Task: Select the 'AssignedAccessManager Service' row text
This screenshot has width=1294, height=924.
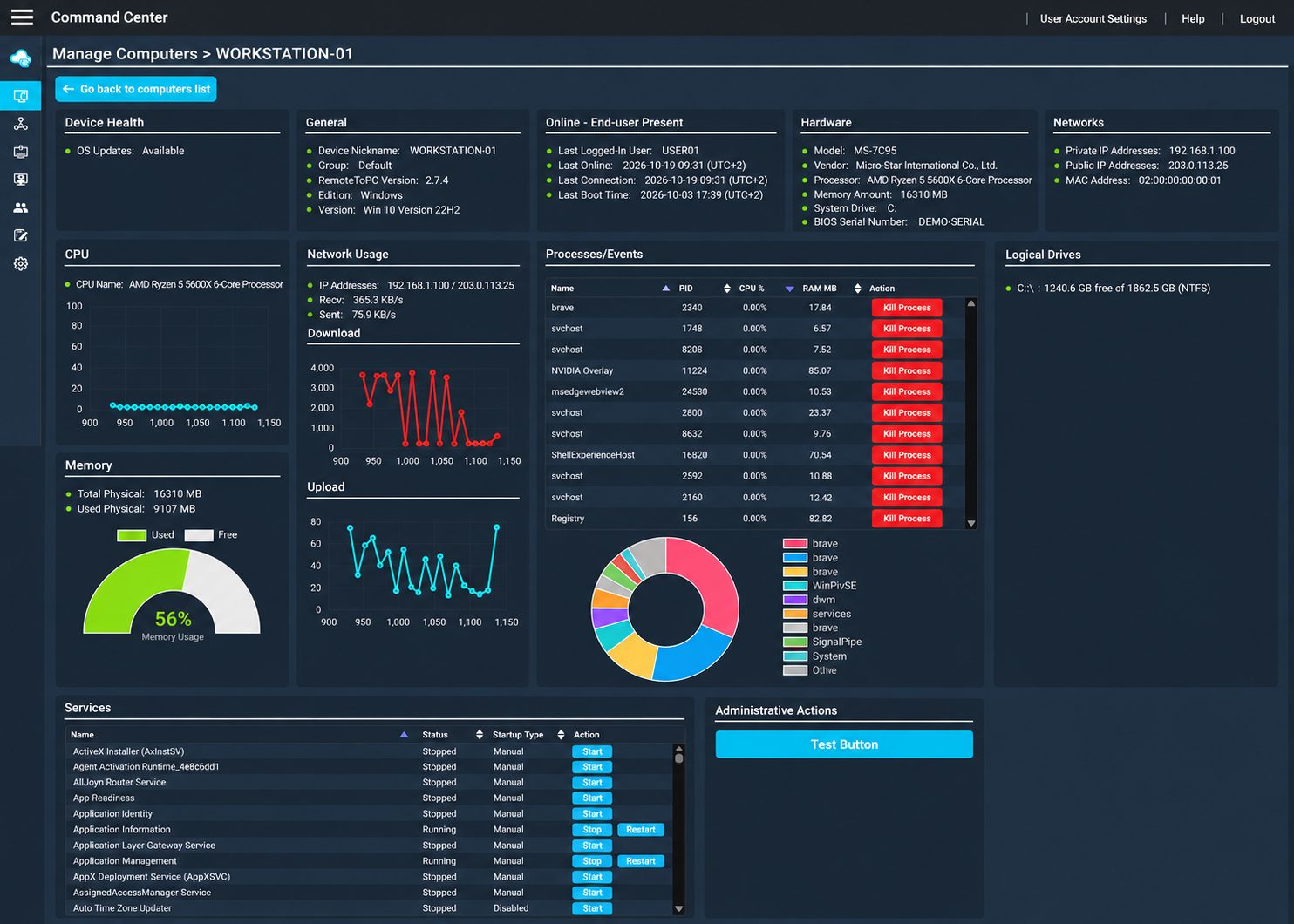Action: (142, 893)
